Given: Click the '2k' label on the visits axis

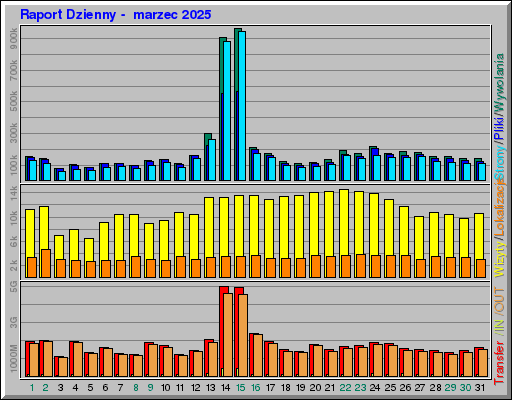Looking at the screenshot, I should pos(14,266).
